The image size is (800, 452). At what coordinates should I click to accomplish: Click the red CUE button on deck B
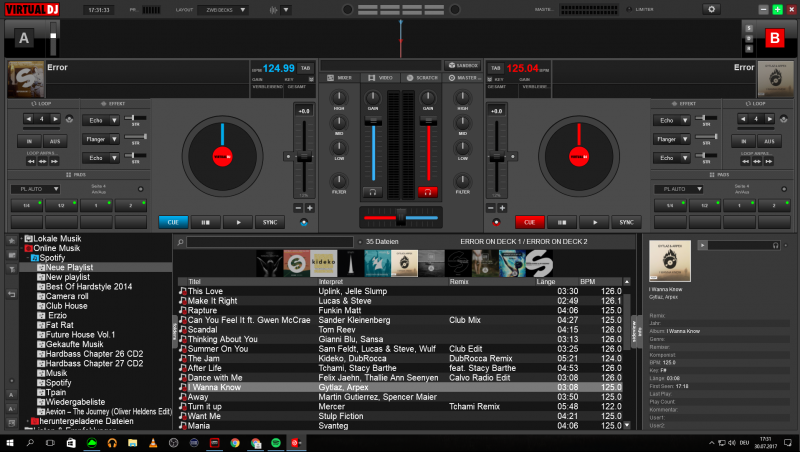pos(530,222)
